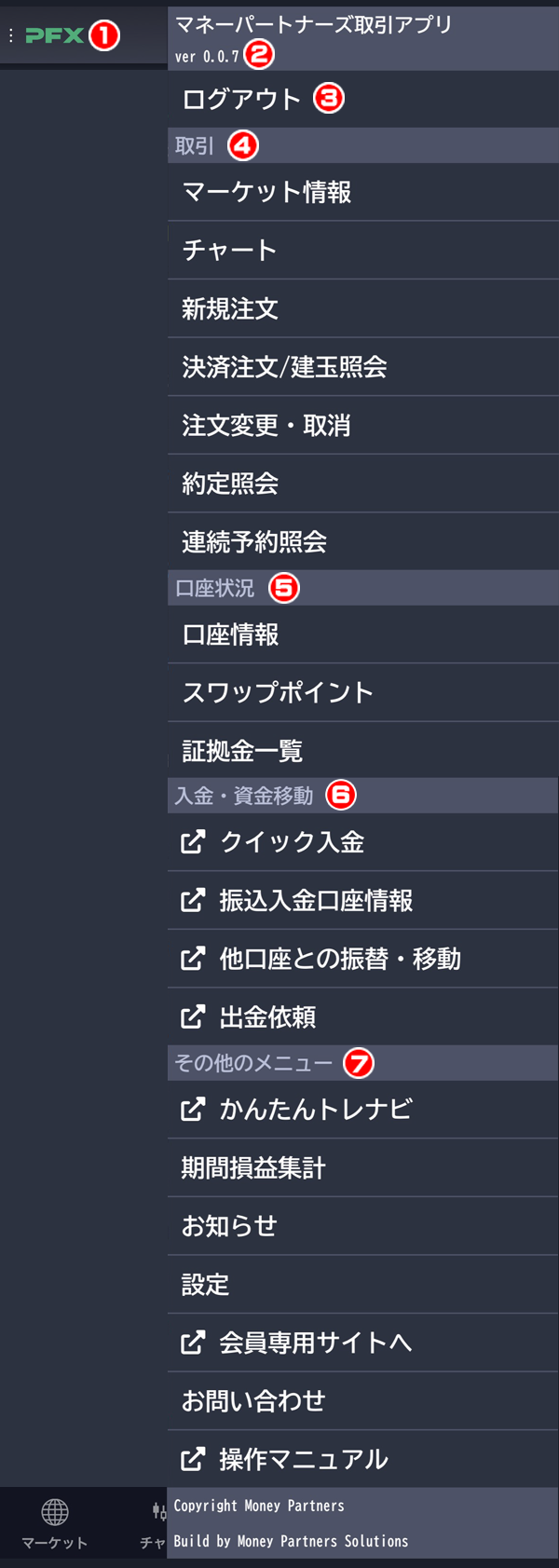Screen dimensions: 559x1568
Task: Select 注文変更・取消 entry
Action: tap(363, 425)
